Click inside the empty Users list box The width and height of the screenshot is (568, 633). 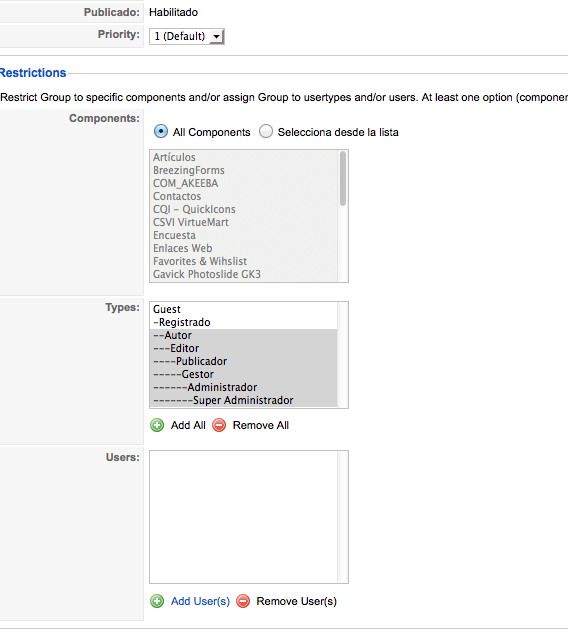click(243, 517)
